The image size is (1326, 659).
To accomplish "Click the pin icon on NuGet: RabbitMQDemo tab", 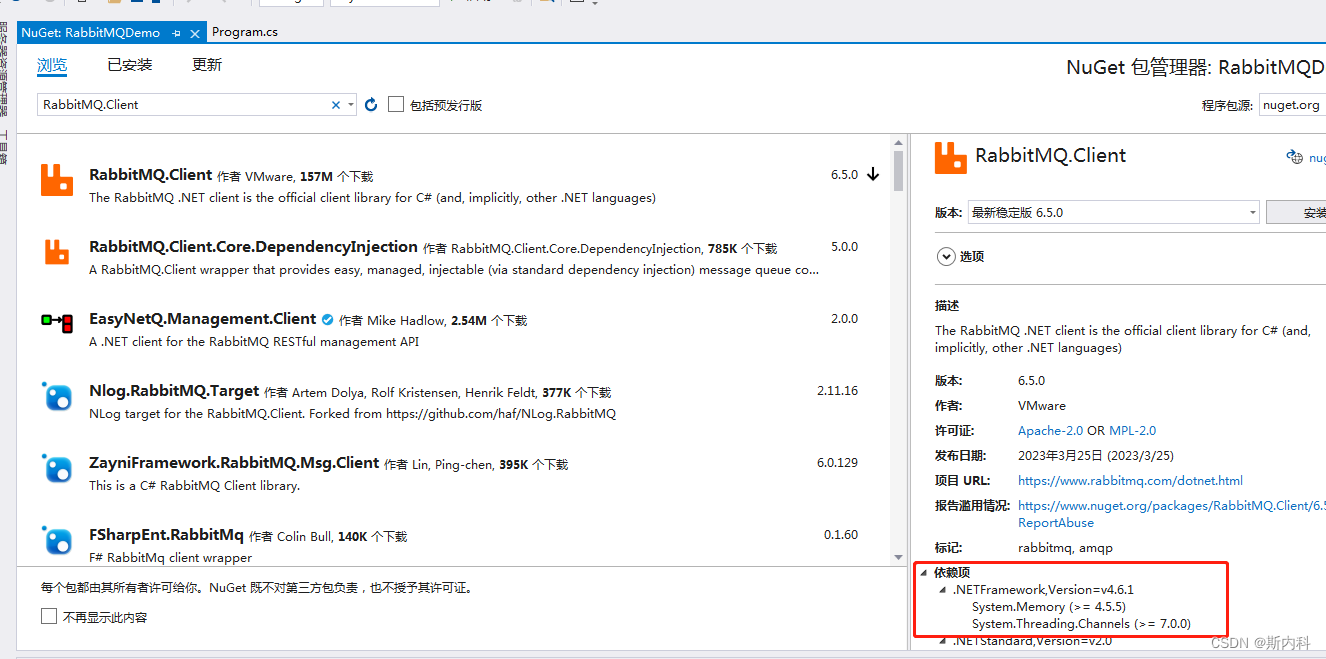I will [x=176, y=33].
